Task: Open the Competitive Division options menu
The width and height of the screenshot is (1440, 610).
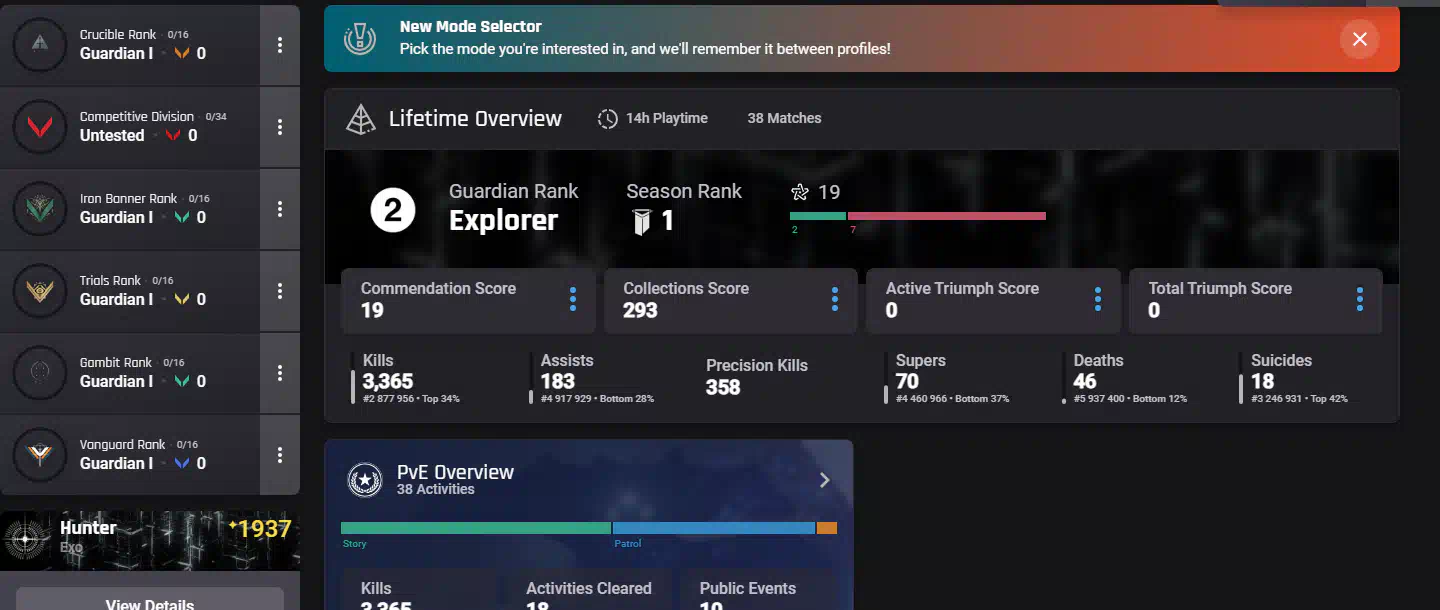Action: [x=280, y=127]
